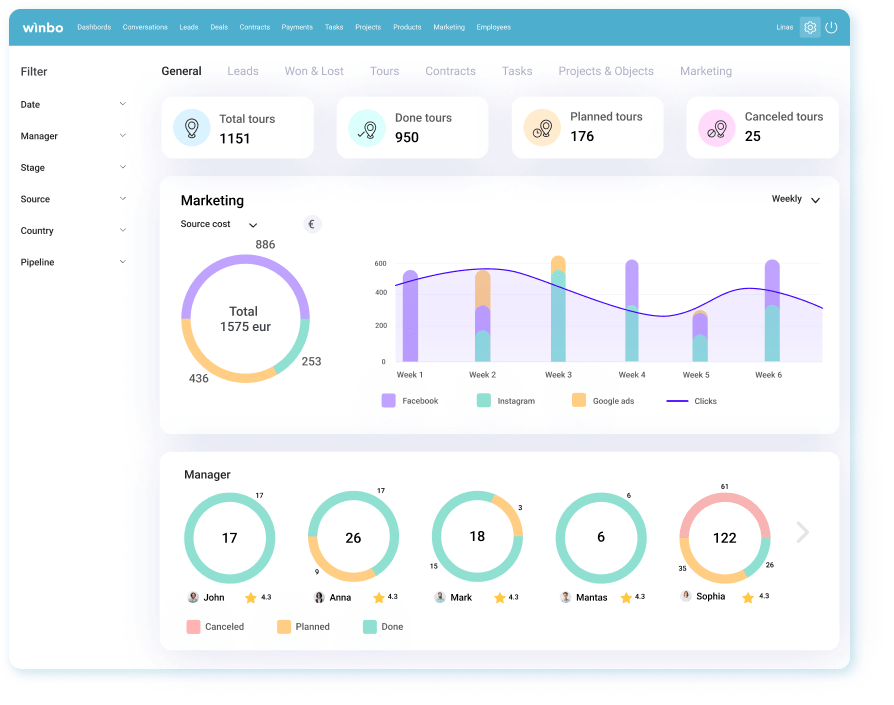Click John's donut chart
The height and width of the screenshot is (705, 894).
(229, 538)
